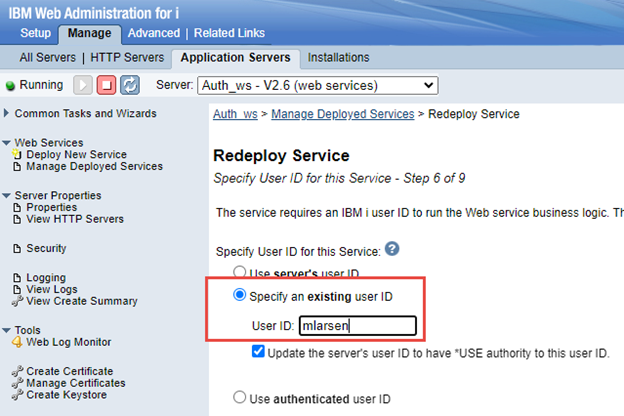Viewport: 624px width, 416px height.
Task: Click Manage Deployed Services breadcrumb link
Action: [x=343, y=114]
